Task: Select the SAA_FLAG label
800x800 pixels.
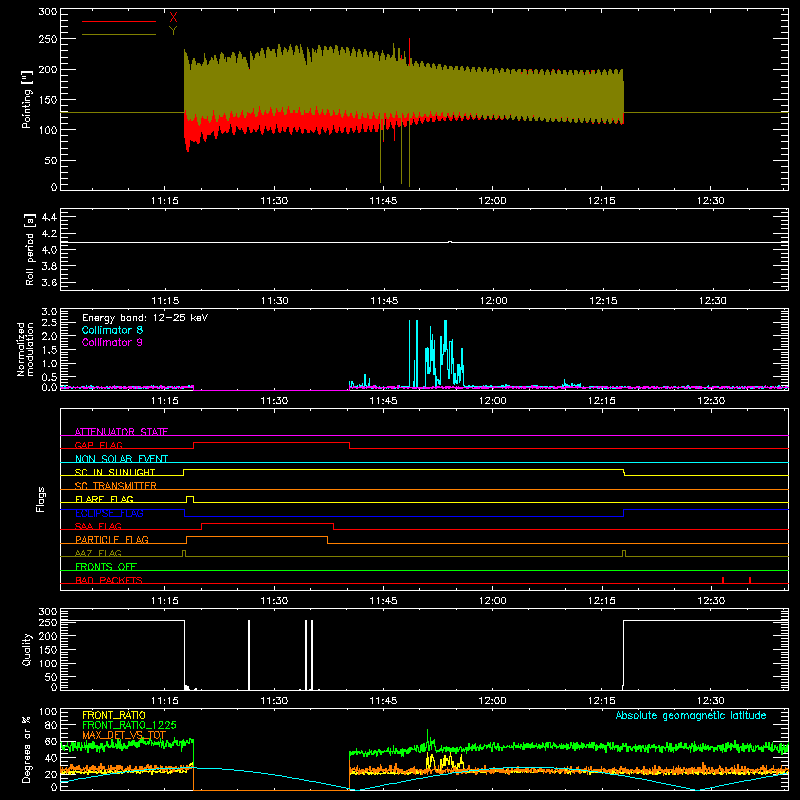Action: click(98, 526)
